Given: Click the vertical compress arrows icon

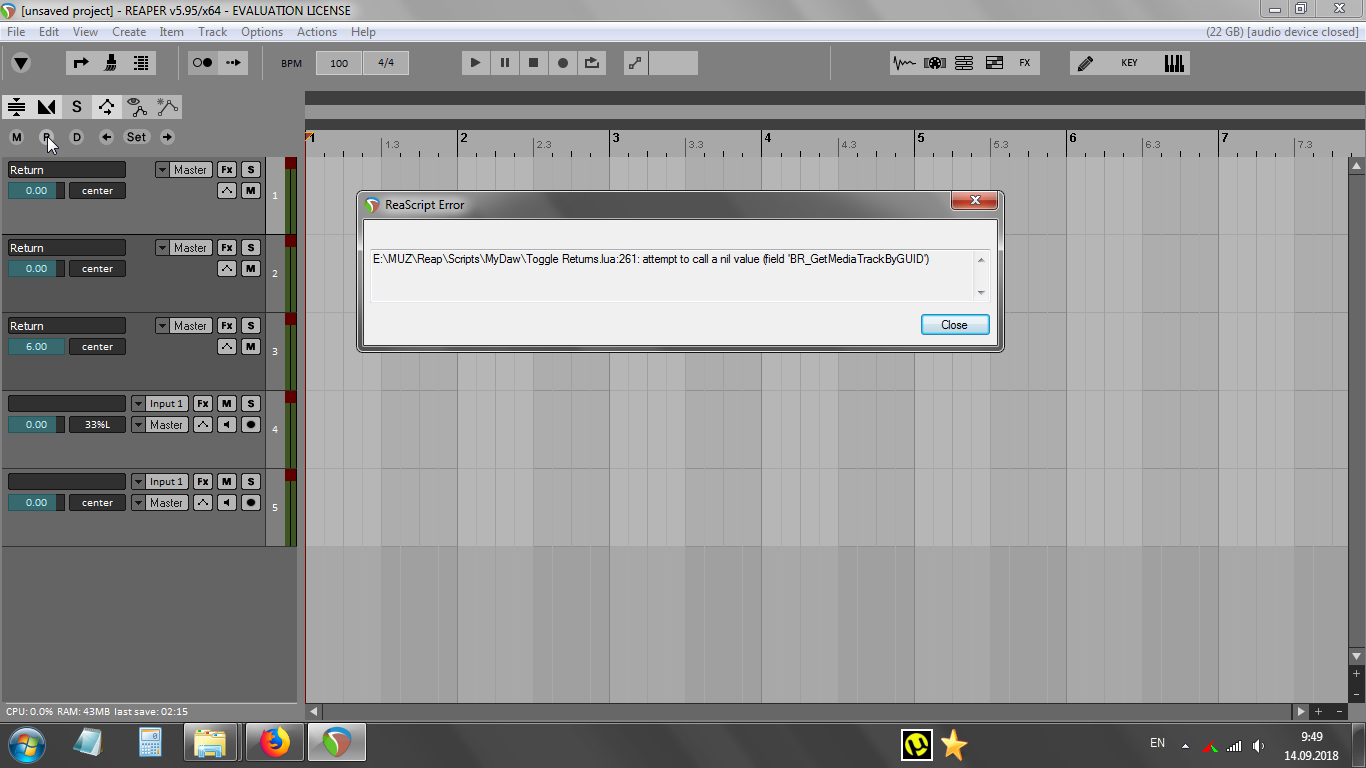Looking at the screenshot, I should click(x=16, y=106).
